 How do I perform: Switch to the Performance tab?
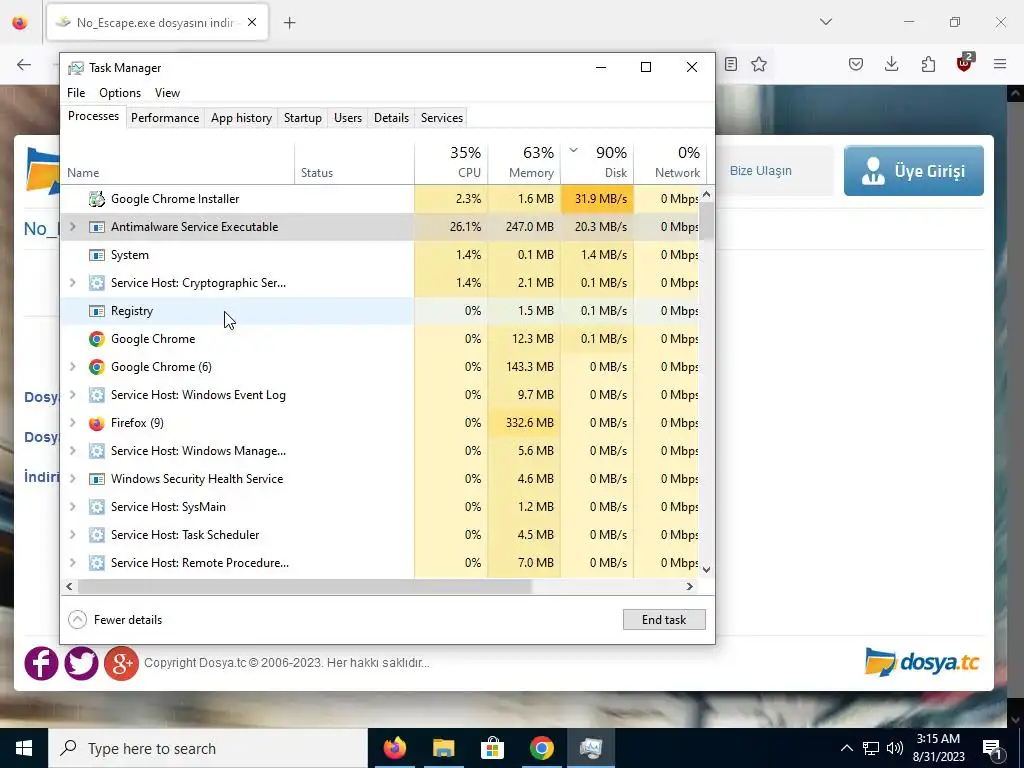tap(165, 118)
